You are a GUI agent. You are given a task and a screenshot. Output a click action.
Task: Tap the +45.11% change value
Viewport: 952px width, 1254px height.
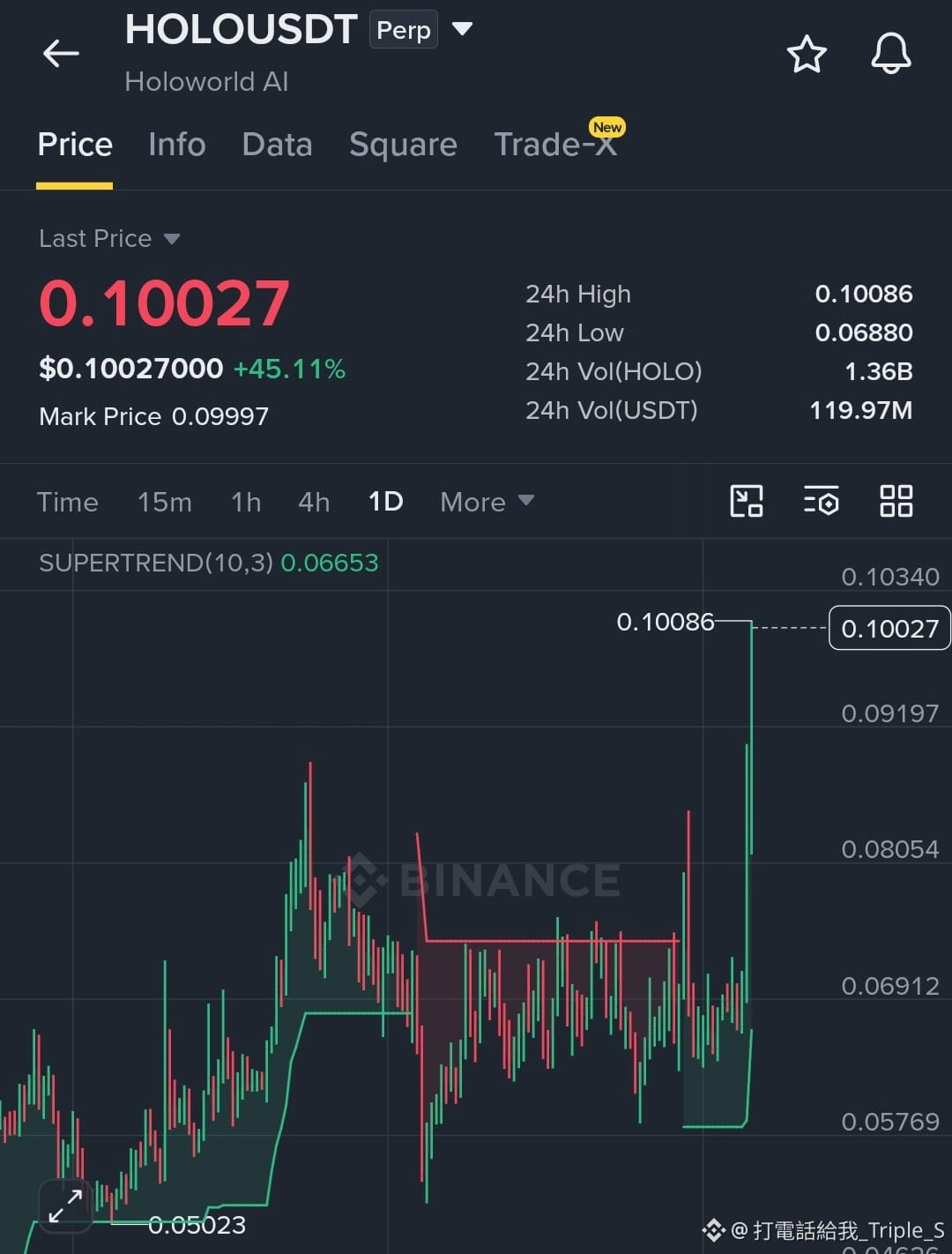click(289, 369)
